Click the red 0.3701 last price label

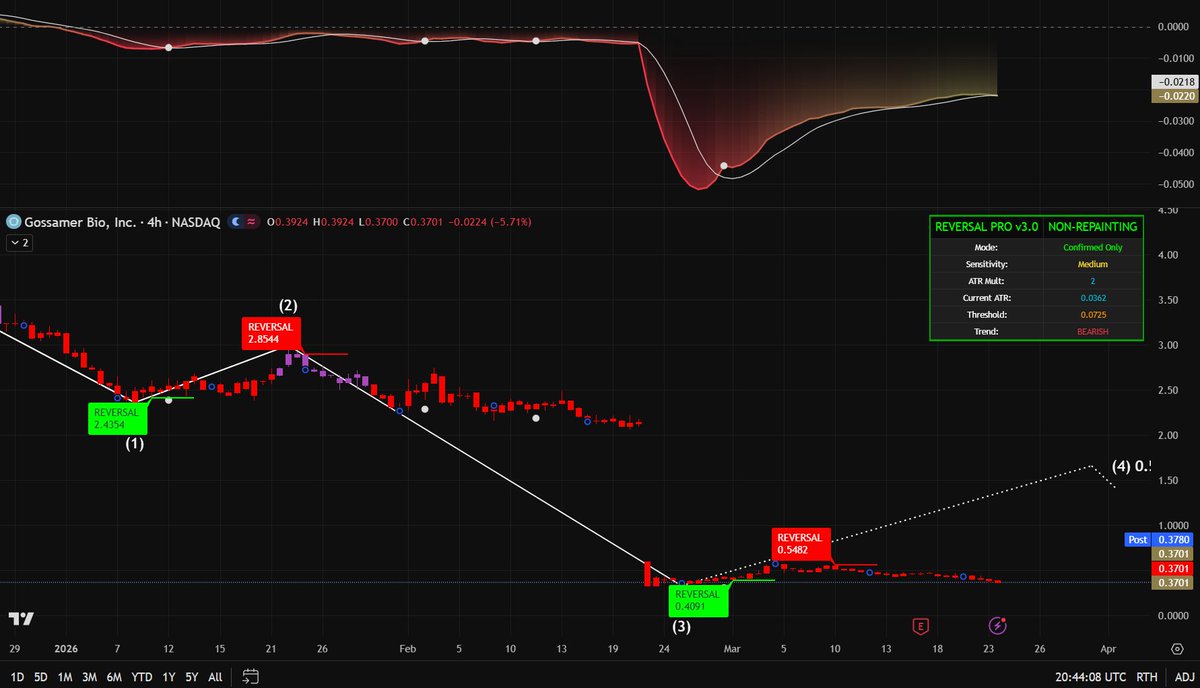tap(1172, 567)
